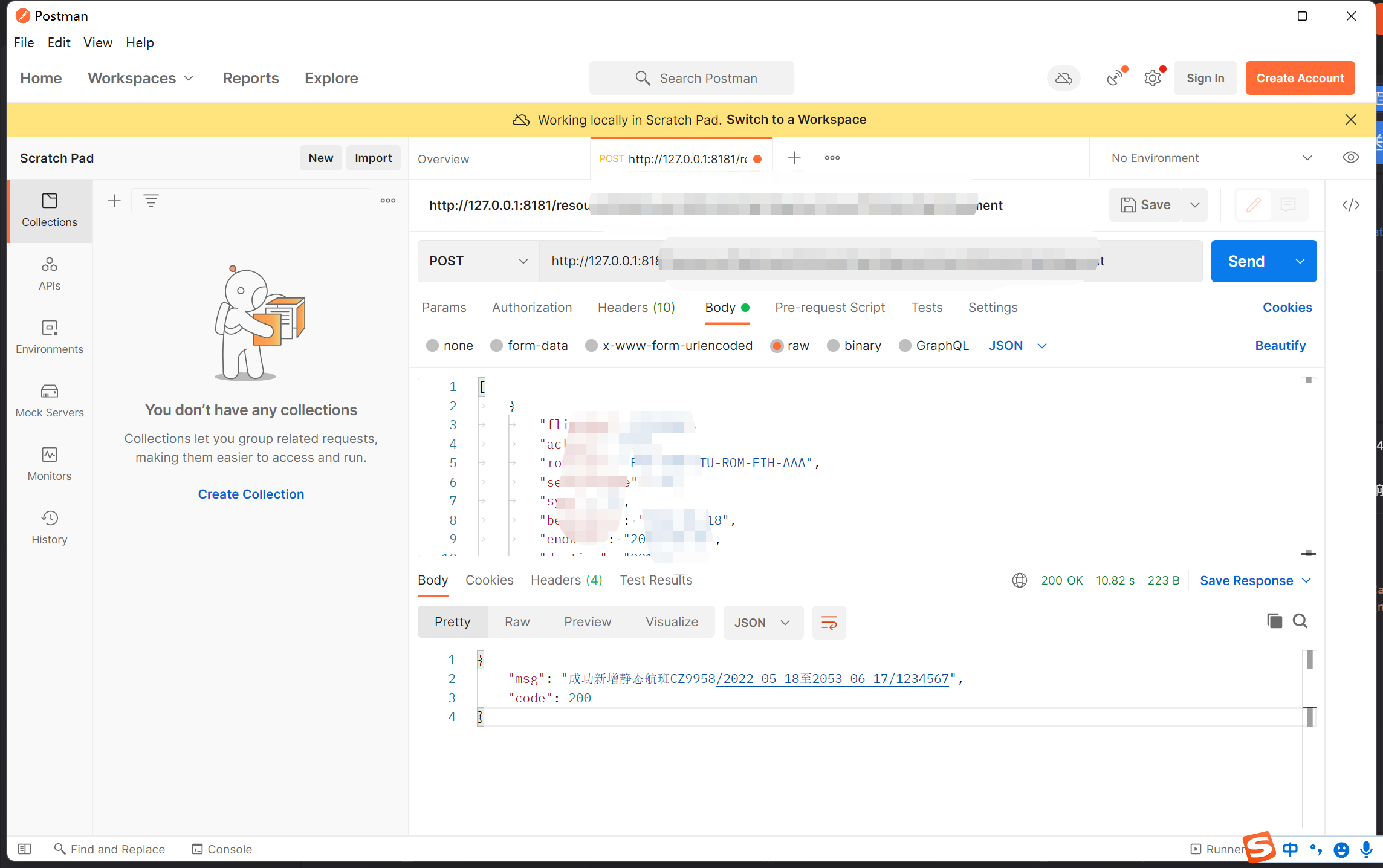
Task: Click the Create Collection link
Action: (x=251, y=494)
